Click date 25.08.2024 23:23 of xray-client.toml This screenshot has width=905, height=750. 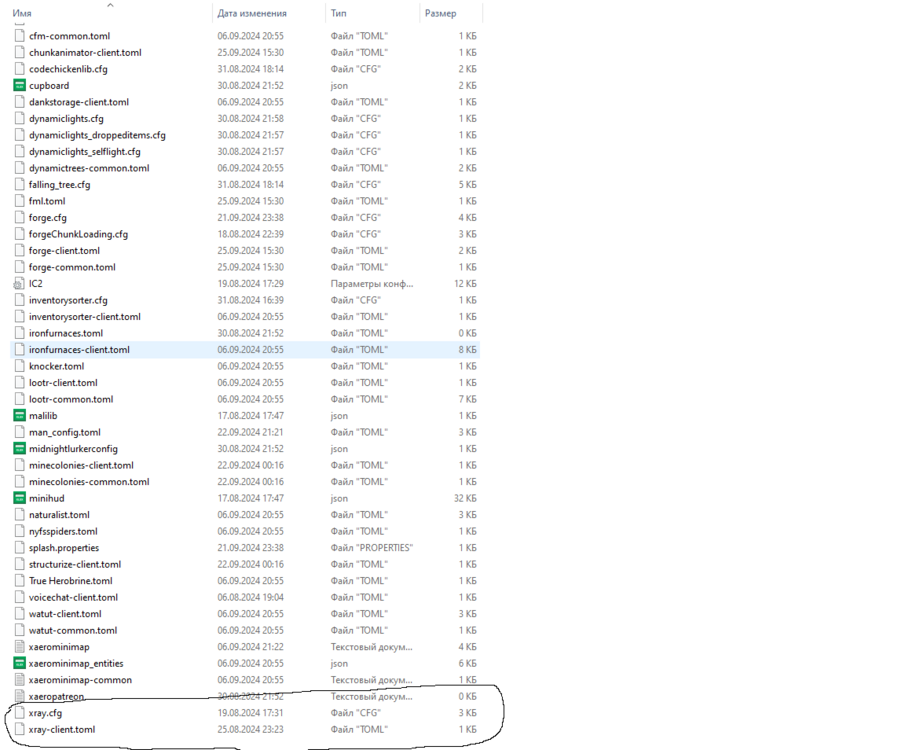(250, 730)
